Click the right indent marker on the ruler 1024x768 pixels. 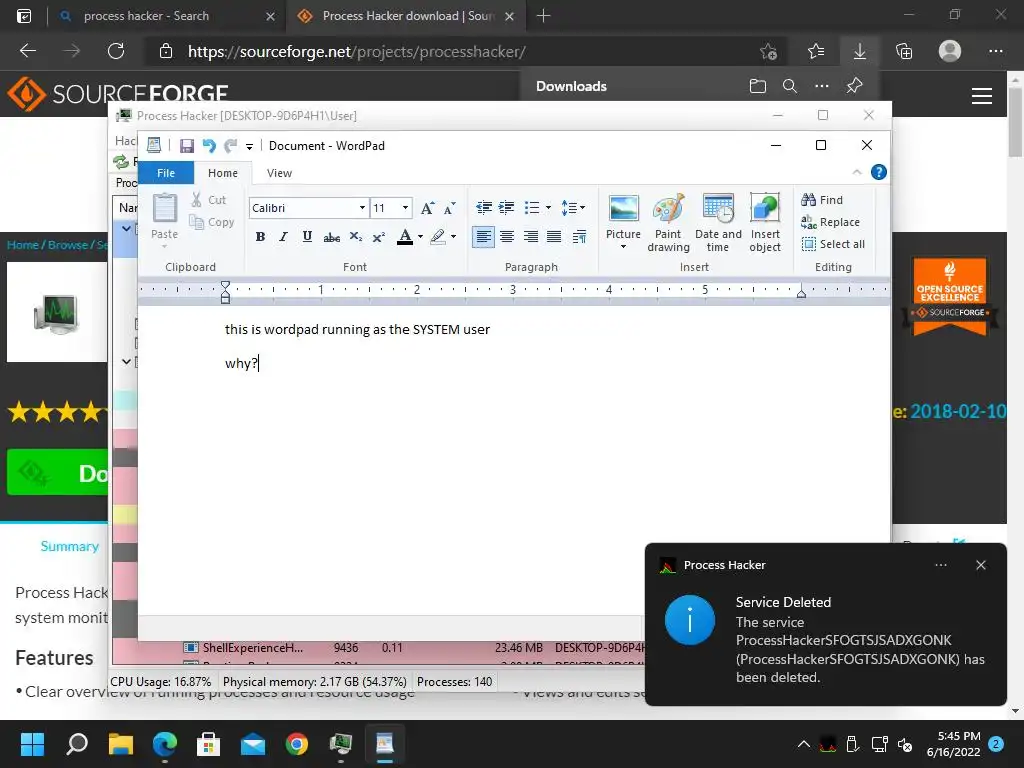click(x=801, y=294)
